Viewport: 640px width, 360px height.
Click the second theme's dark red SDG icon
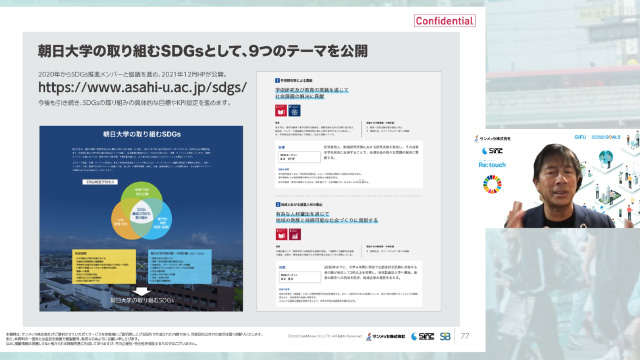click(295, 234)
